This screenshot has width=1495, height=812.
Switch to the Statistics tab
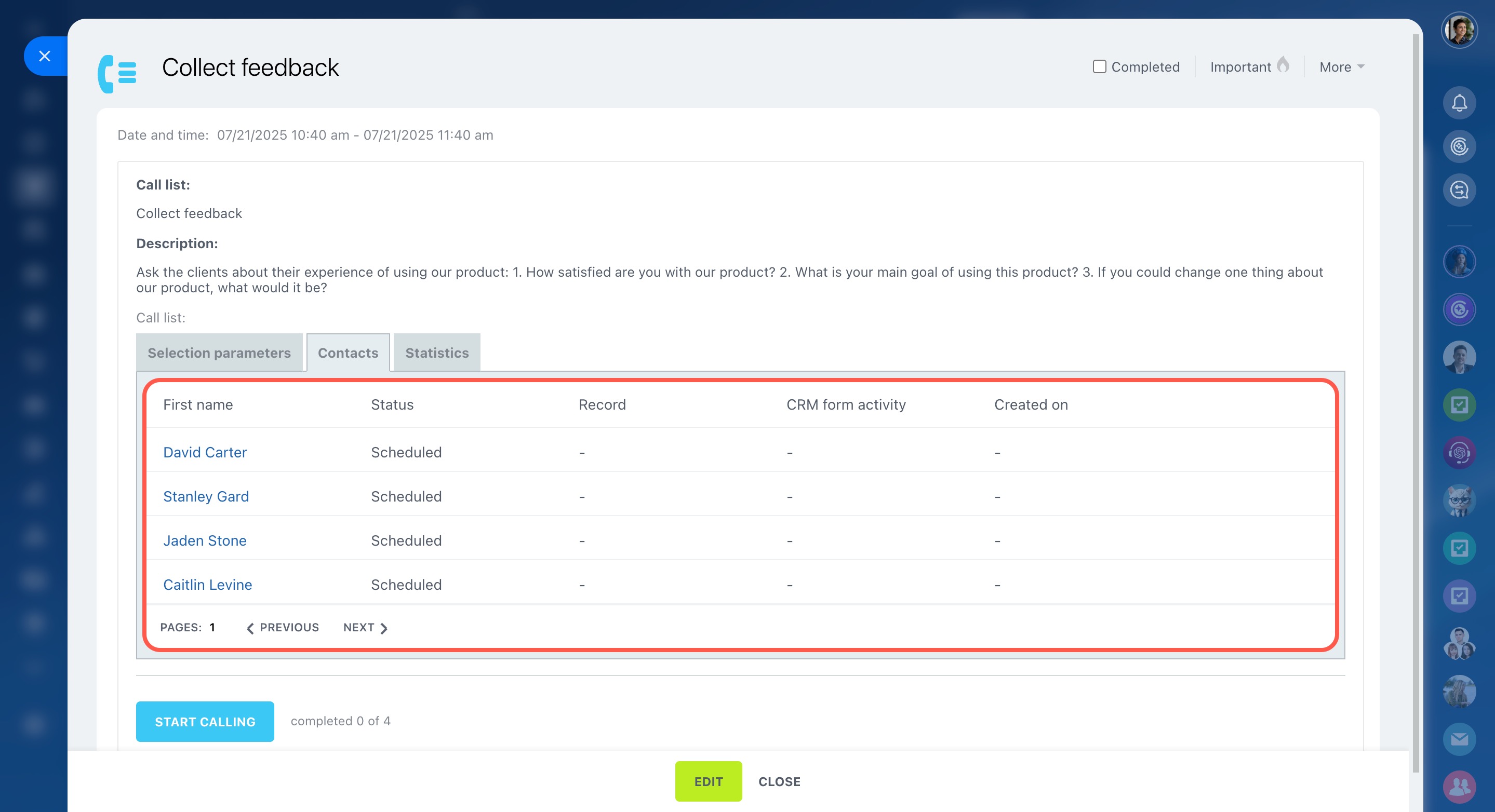(436, 353)
